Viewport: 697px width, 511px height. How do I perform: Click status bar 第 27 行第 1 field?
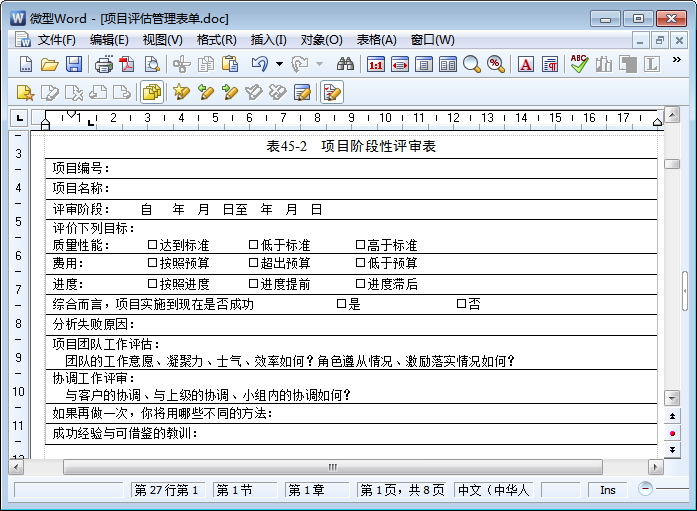point(167,490)
